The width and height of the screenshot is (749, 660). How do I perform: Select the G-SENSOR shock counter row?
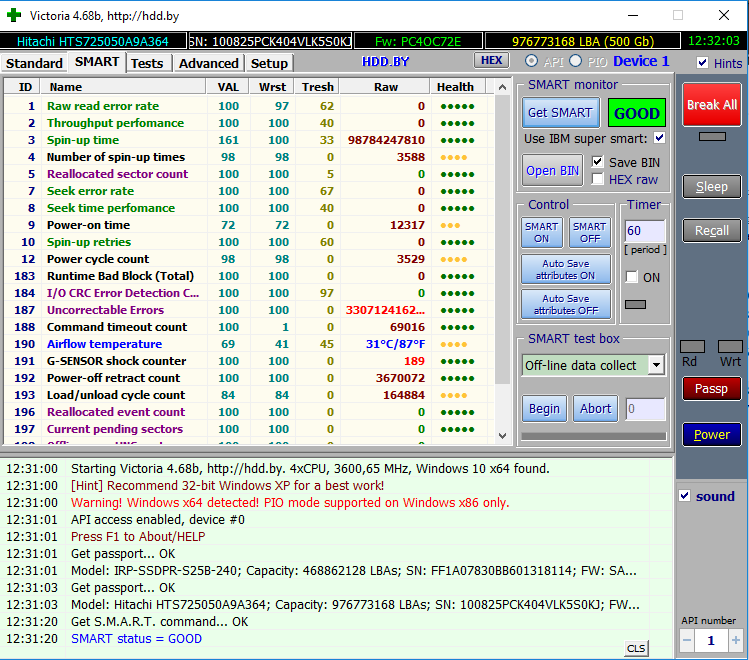(248, 361)
